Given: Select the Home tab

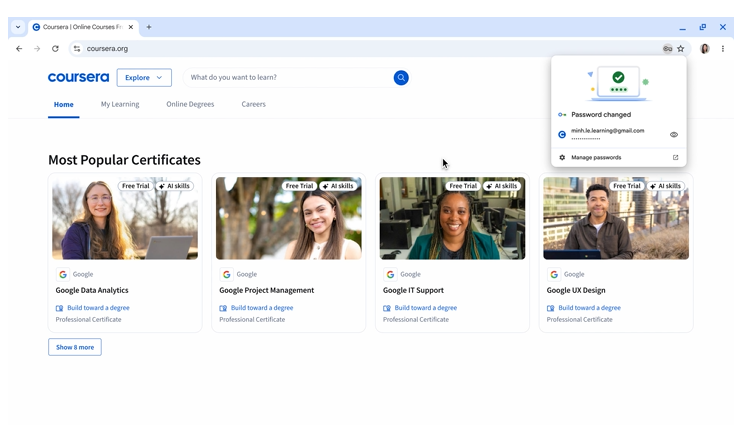Looking at the screenshot, I should coord(64,105).
